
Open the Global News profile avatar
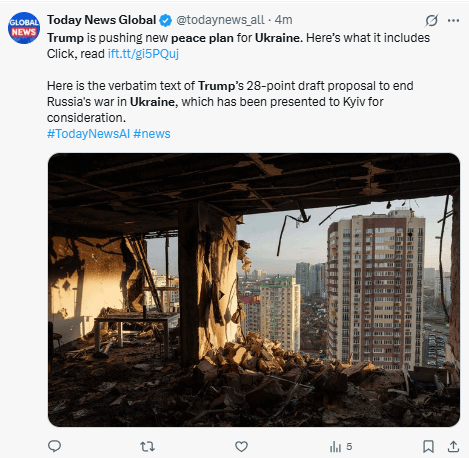point(24,28)
